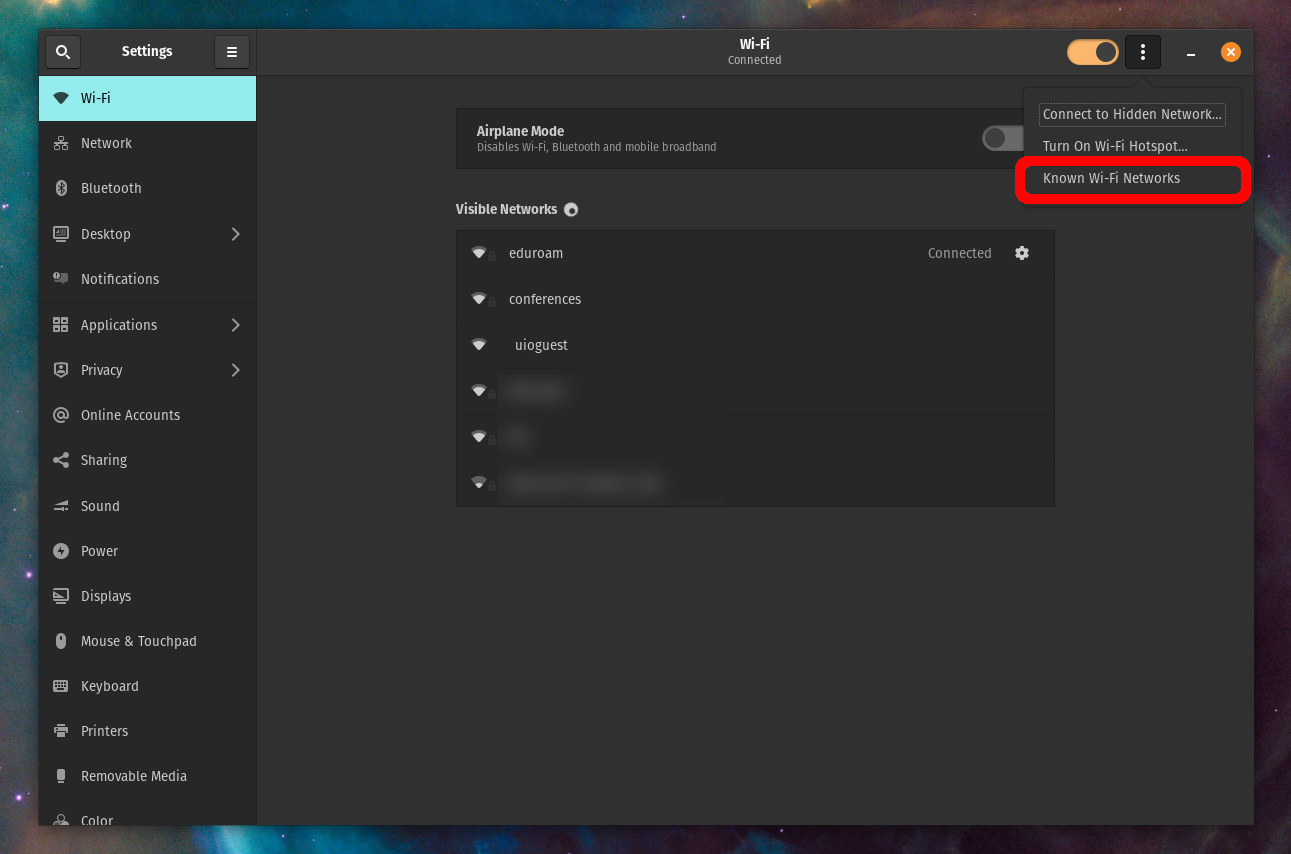Image resolution: width=1291 pixels, height=854 pixels.
Task: Click the Privacy shield icon
Action: [61, 370]
